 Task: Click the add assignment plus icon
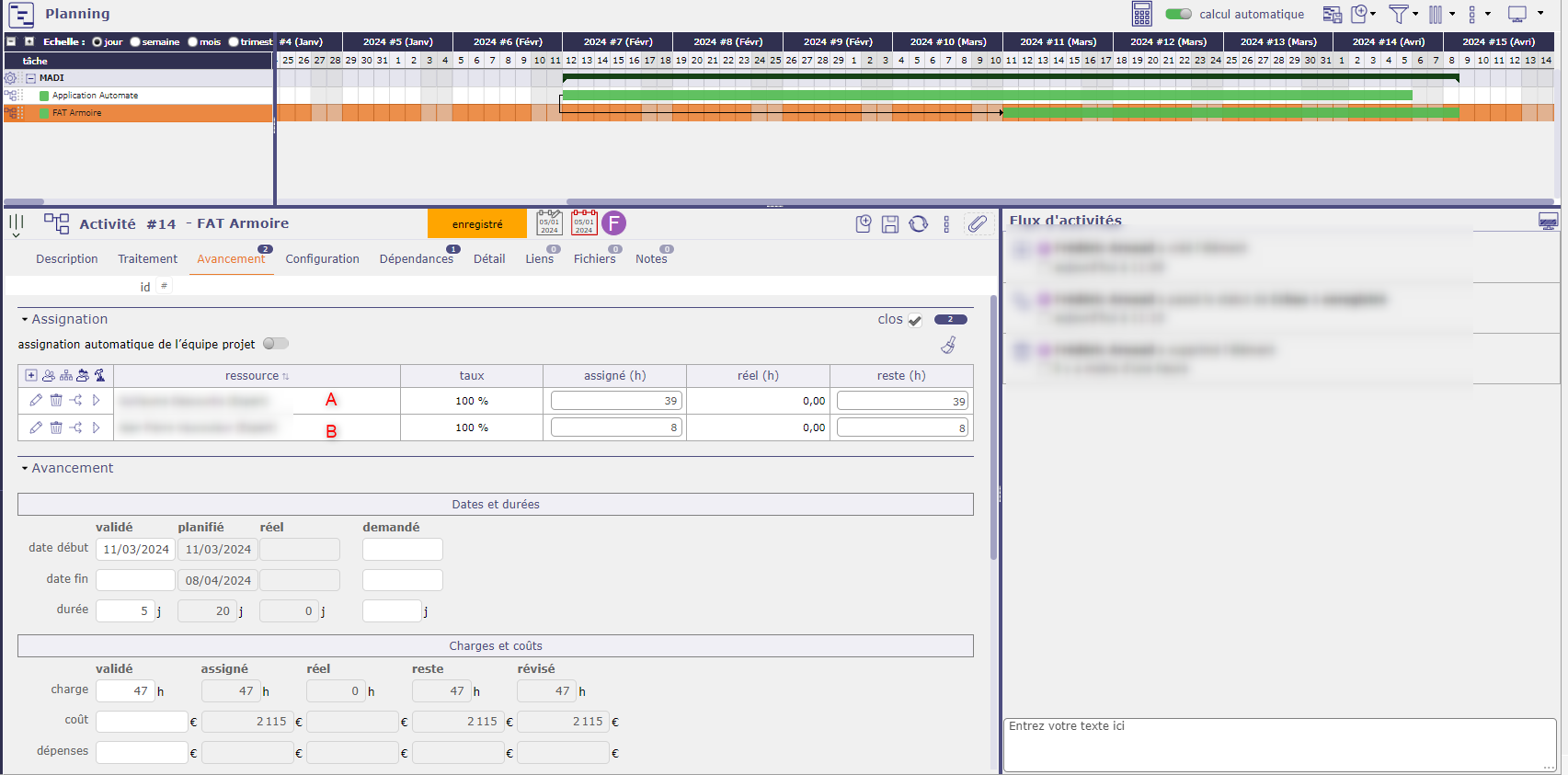tap(31, 375)
